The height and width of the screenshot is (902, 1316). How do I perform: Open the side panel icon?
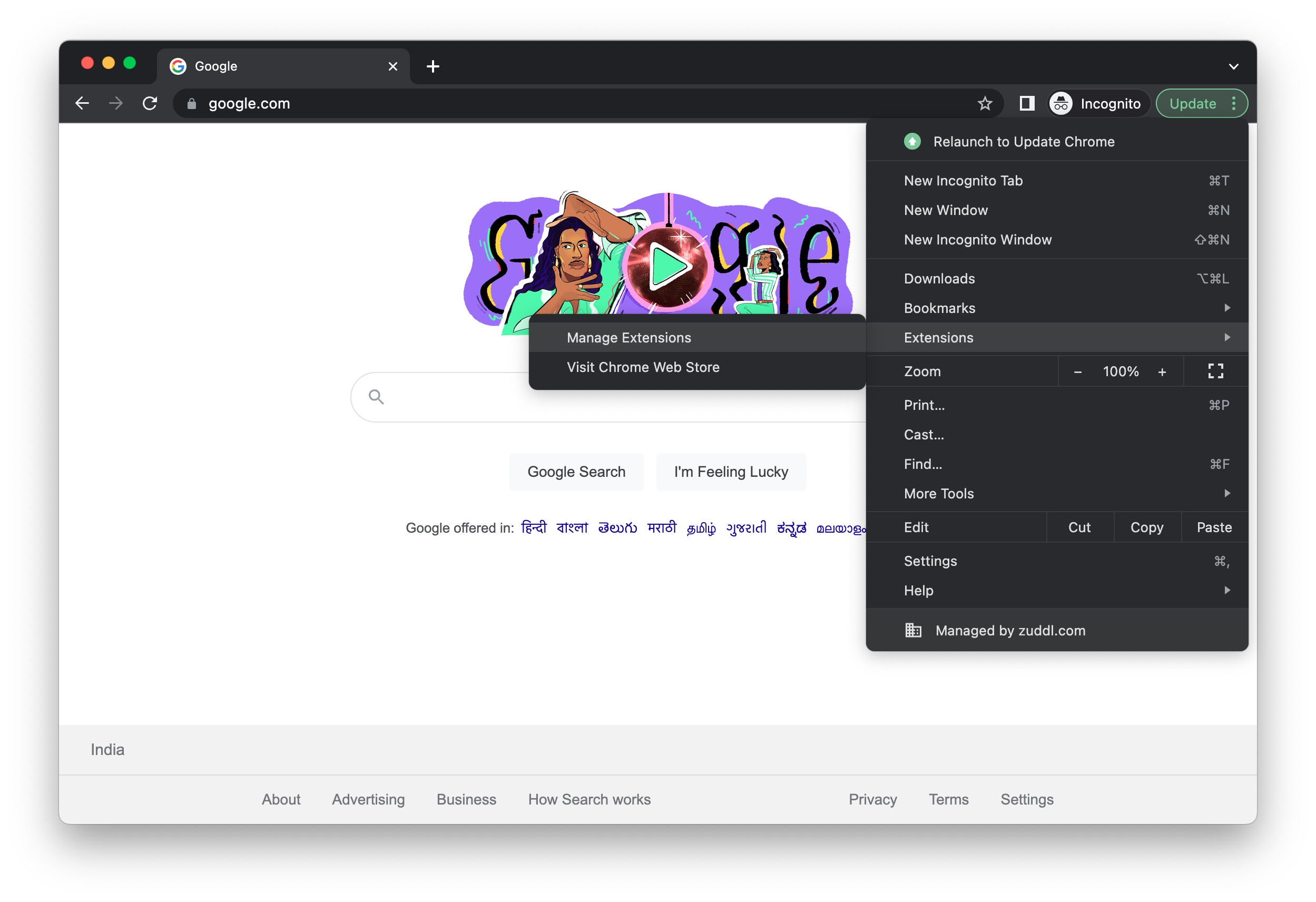click(1026, 103)
